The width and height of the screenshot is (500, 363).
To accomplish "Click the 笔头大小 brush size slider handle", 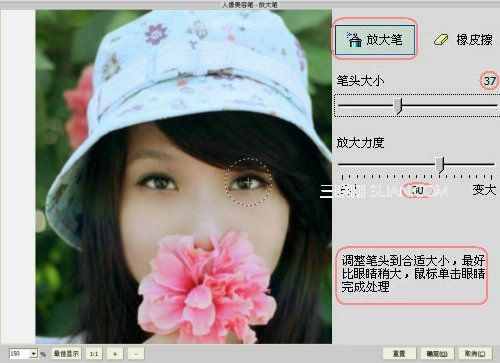I will coord(398,106).
